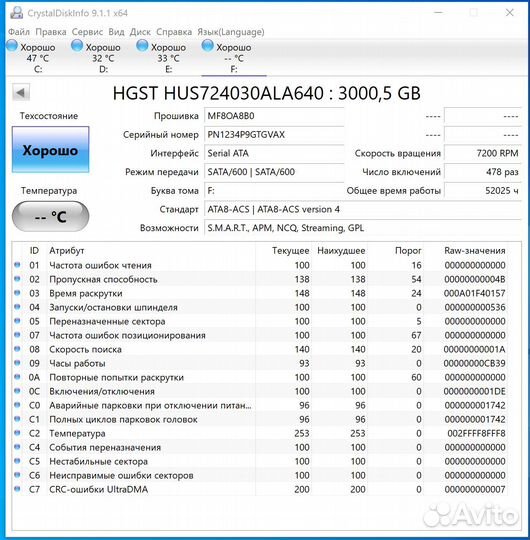This screenshot has height=540, width=530.
Task: Click the power-on count value 478 раз
Action: point(482,172)
